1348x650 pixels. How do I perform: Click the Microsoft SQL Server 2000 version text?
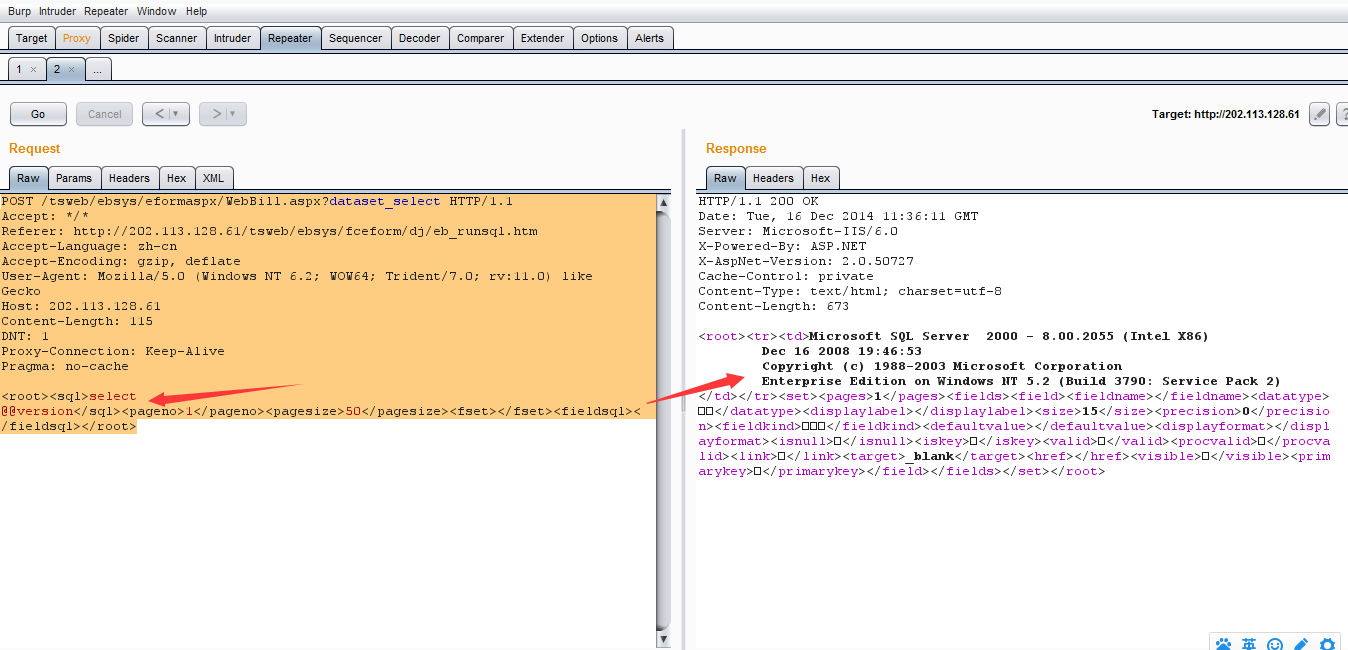[x=1008, y=336]
